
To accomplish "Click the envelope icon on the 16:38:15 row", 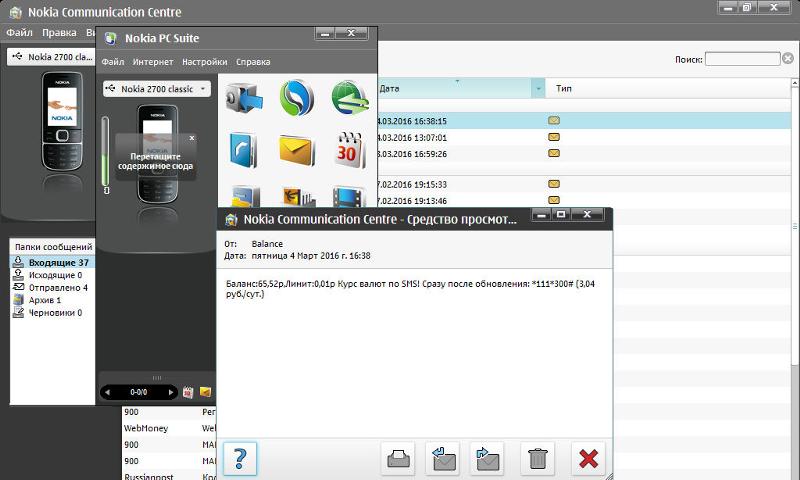I will 554,120.
